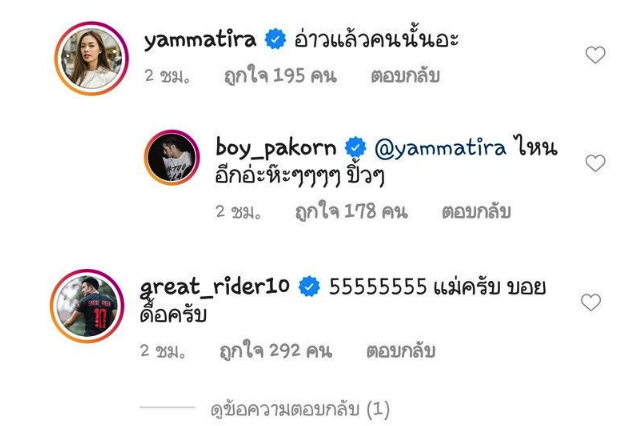The width and height of the screenshot is (637, 426).
Task: View the 195 likes on yammatira's comment
Action: tap(280, 76)
